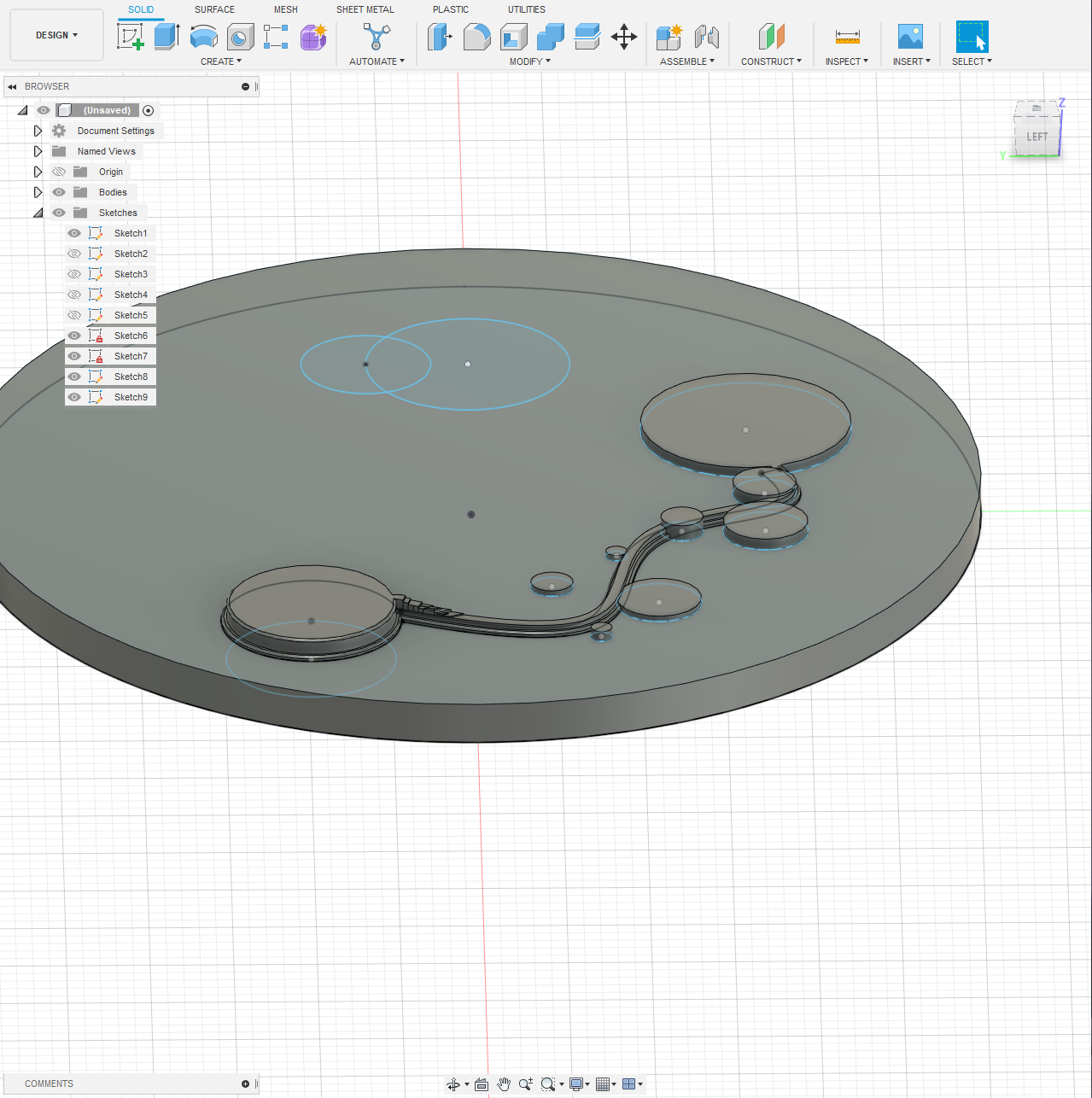Open the CREATE dropdown menu
1092x1098 pixels.
pos(221,61)
